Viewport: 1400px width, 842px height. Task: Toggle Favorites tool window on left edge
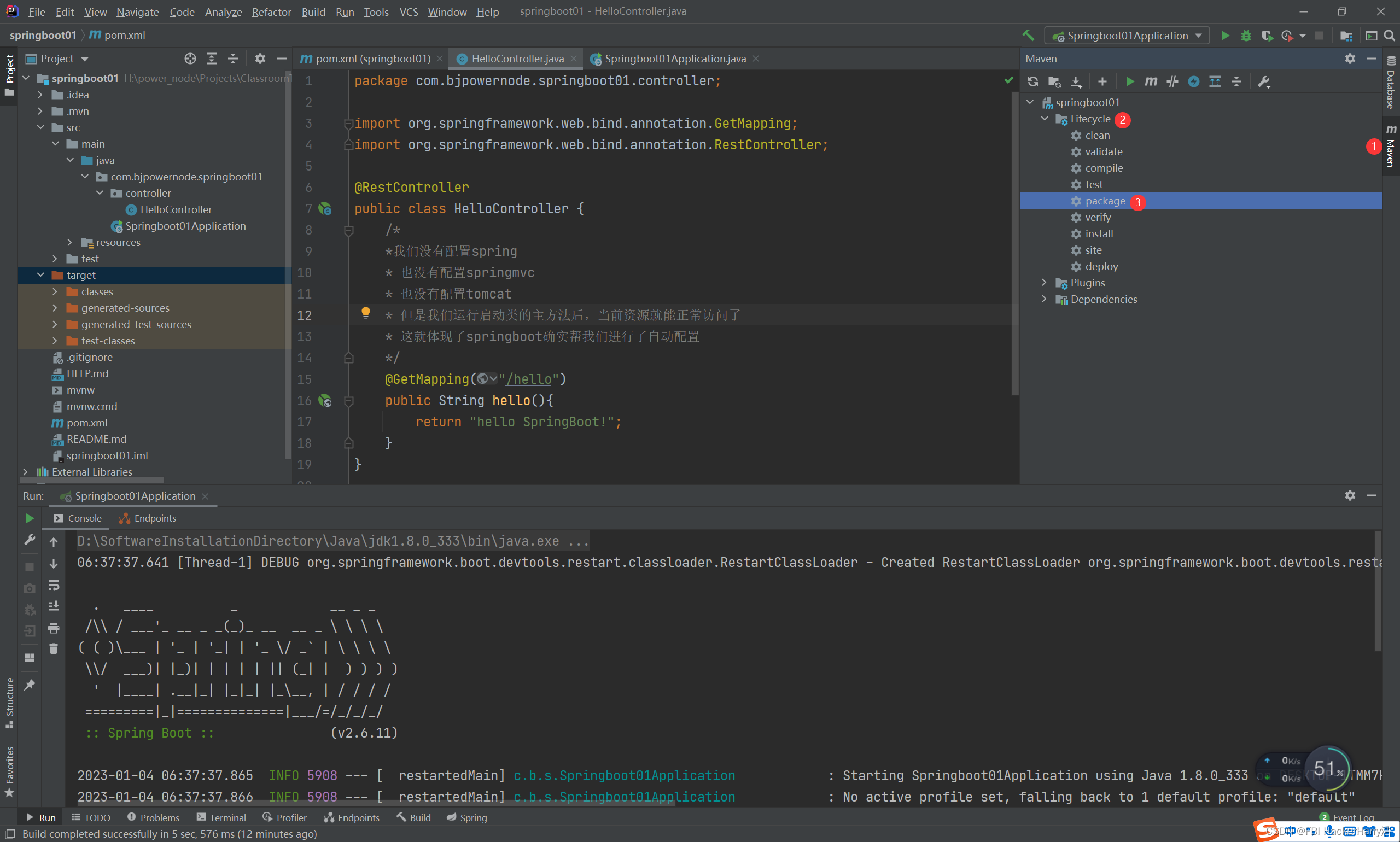9,771
